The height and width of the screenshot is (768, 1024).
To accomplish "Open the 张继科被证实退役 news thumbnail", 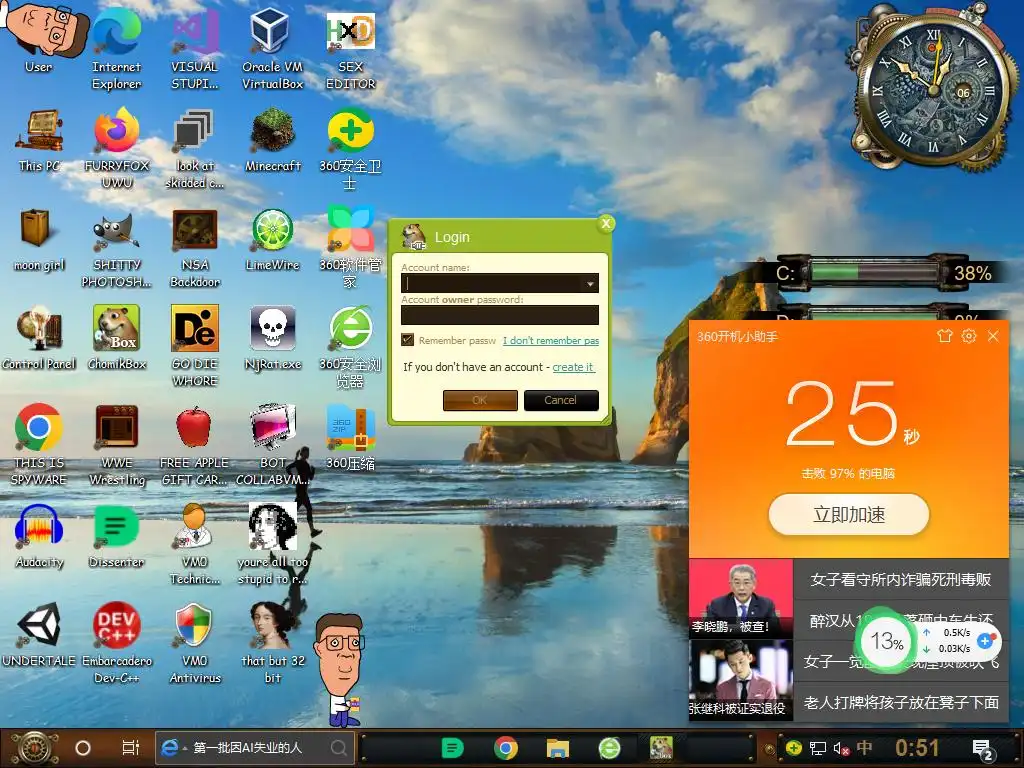I will pos(741,680).
